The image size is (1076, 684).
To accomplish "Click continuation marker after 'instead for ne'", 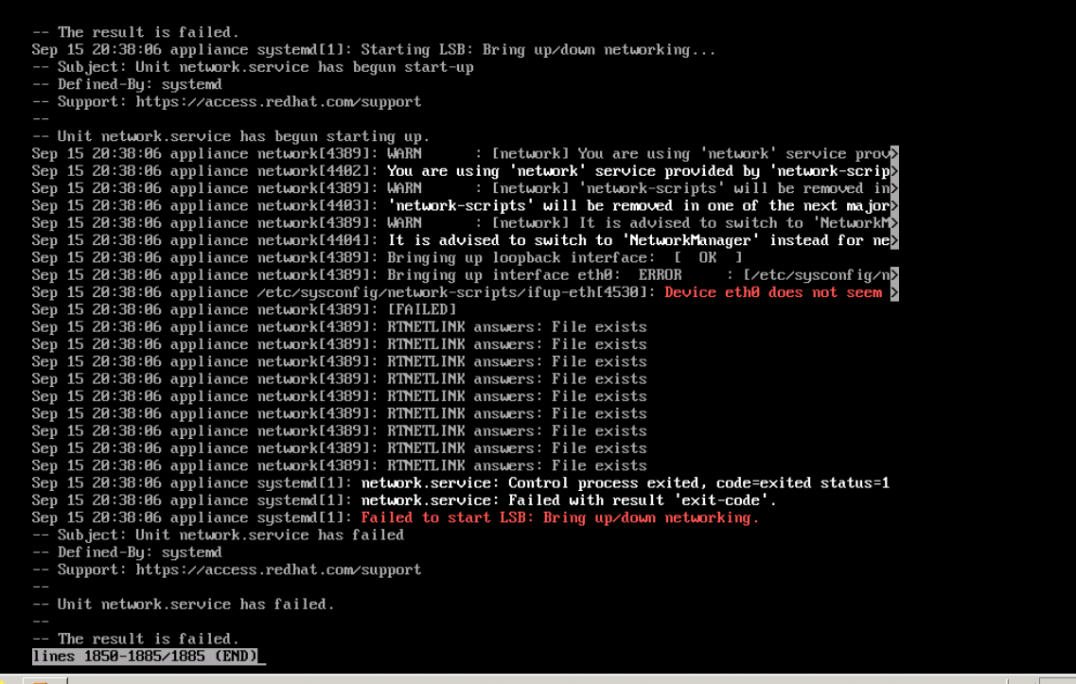I will [x=894, y=241].
